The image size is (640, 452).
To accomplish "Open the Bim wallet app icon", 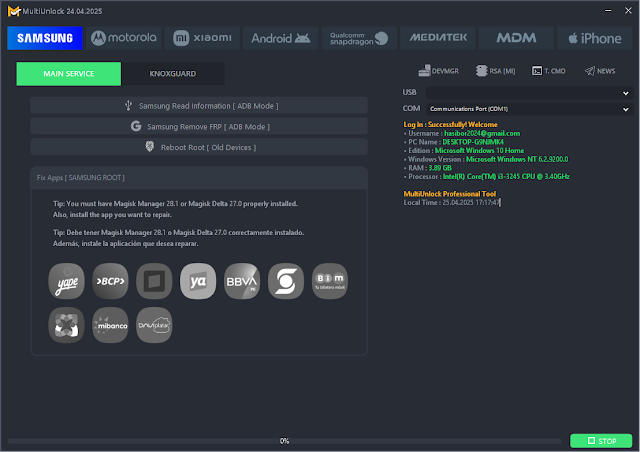I will tap(330, 281).
